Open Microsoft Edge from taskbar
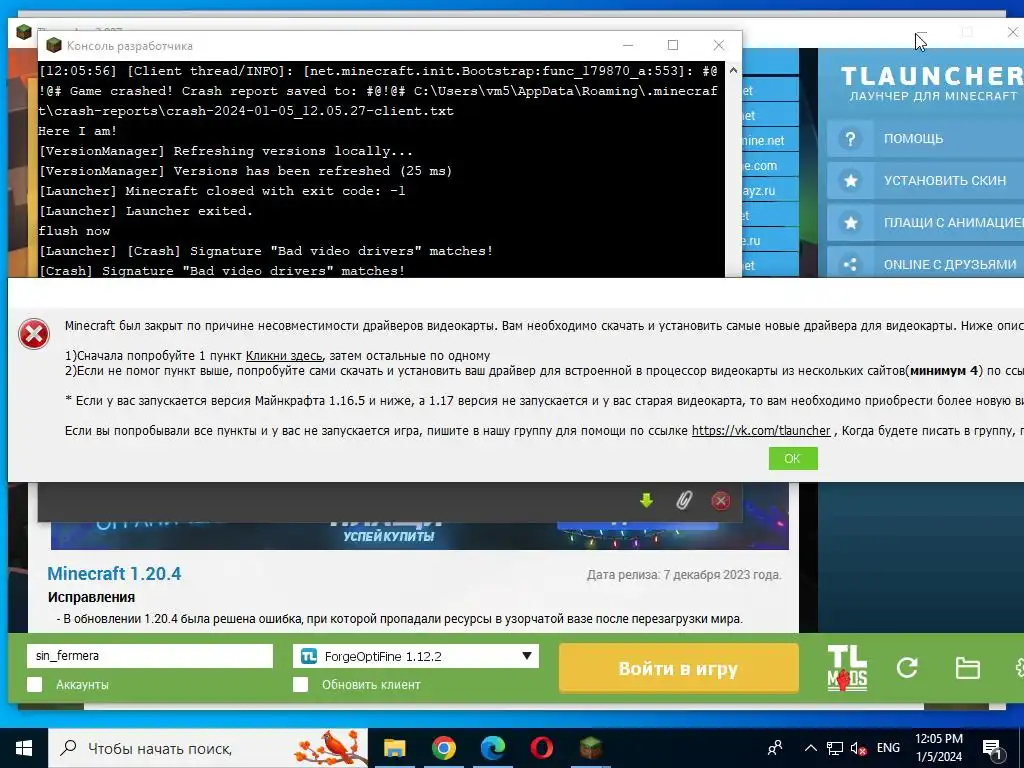The height and width of the screenshot is (768, 1024). (493, 748)
